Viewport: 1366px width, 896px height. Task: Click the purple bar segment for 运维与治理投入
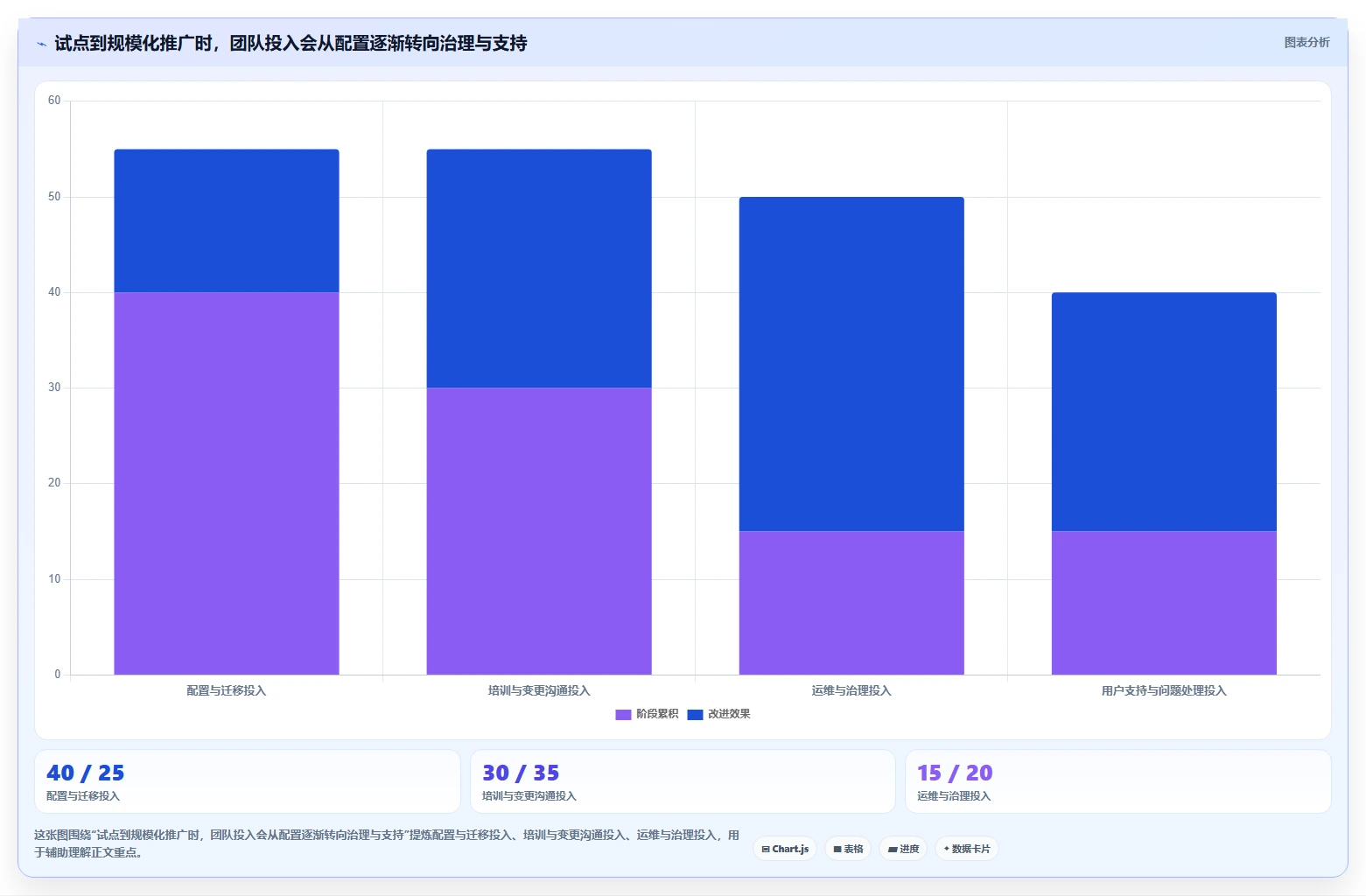tap(851, 603)
